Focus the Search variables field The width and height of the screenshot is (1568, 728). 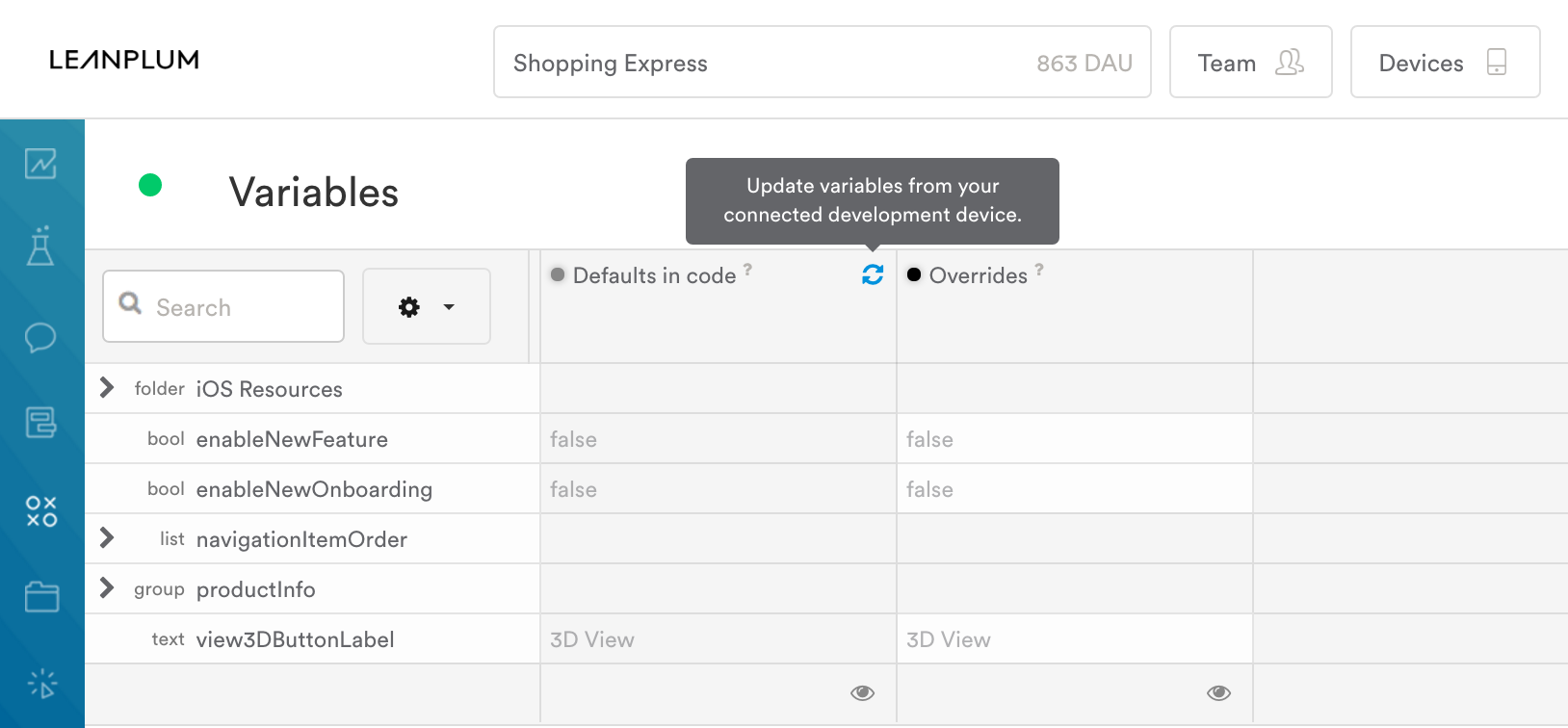point(223,306)
